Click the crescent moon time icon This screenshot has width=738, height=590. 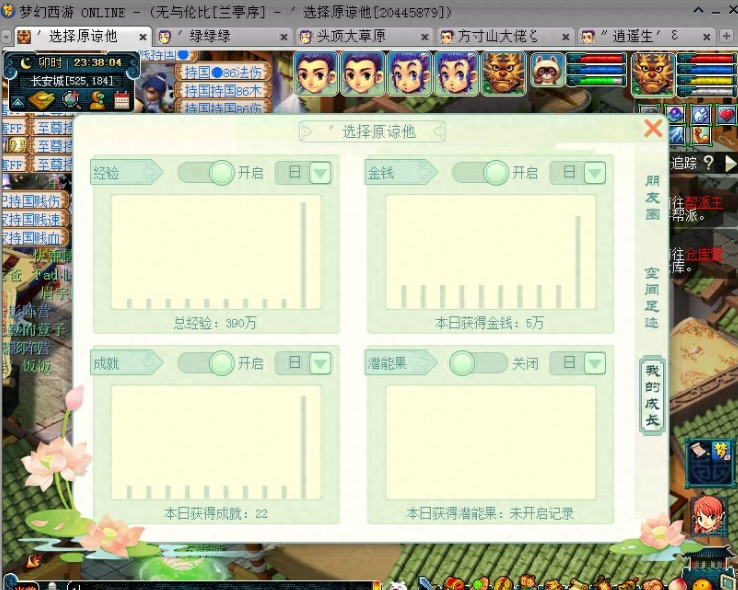pyautogui.click(x=26, y=62)
